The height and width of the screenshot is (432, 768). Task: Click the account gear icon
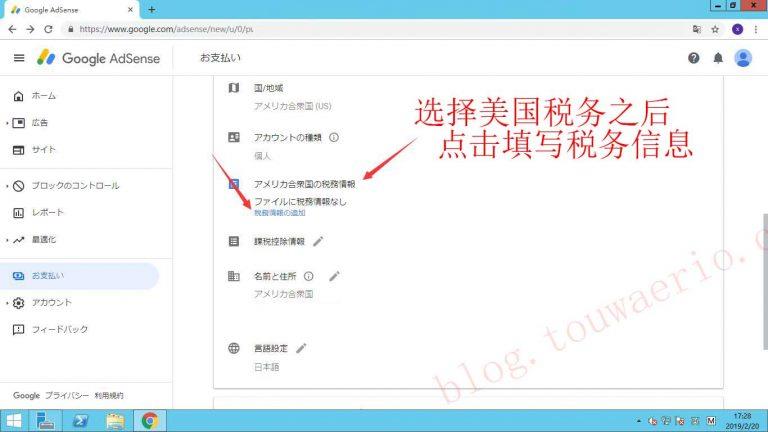click(x=19, y=303)
